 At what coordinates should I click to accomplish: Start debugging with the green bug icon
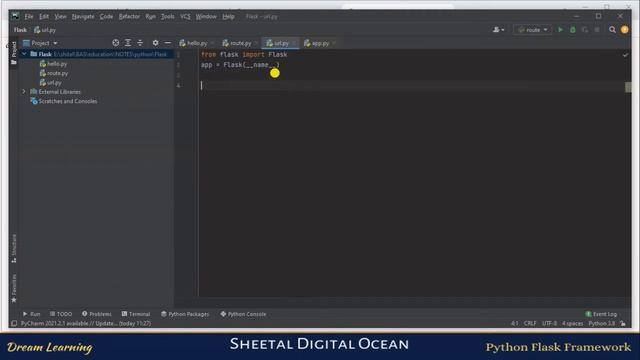(x=573, y=30)
